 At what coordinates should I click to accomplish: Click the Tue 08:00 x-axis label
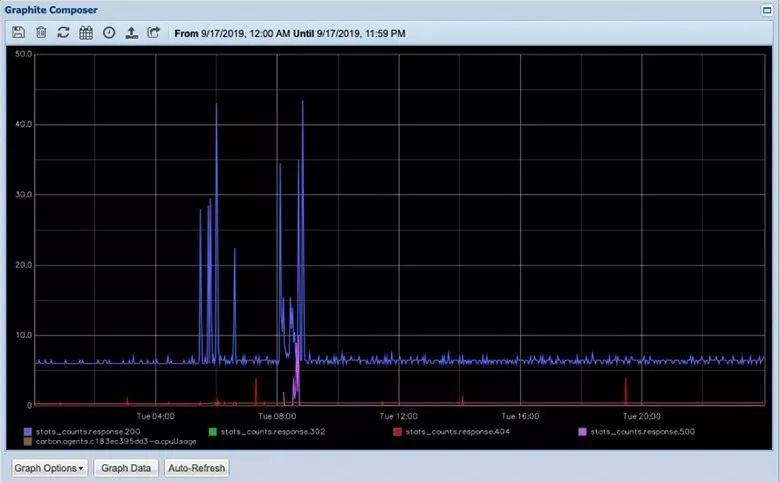point(277,415)
